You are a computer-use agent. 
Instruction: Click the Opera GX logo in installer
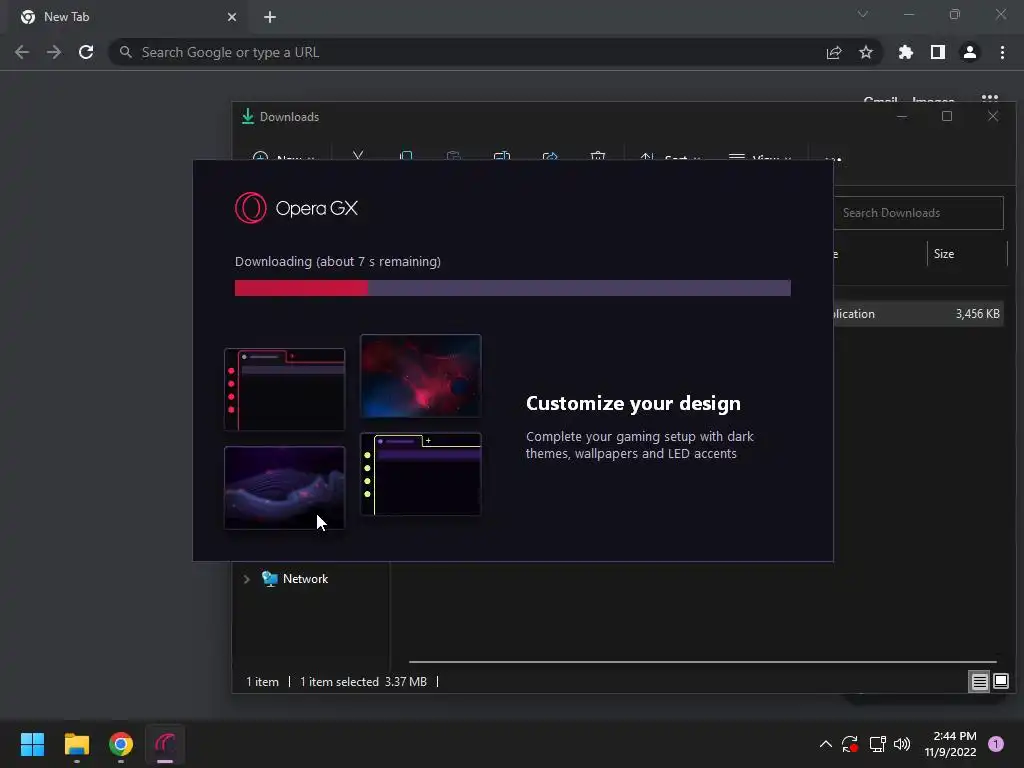[296, 208]
